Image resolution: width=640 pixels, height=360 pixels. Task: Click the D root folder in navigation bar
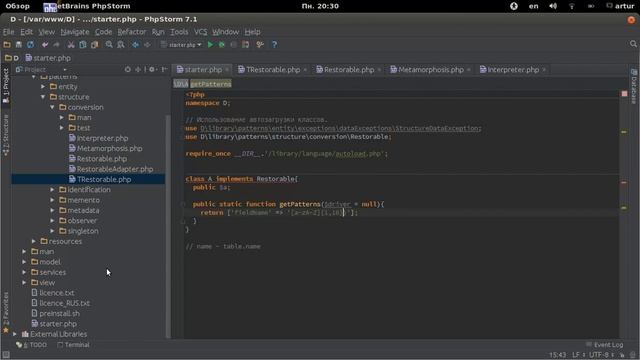(12, 58)
